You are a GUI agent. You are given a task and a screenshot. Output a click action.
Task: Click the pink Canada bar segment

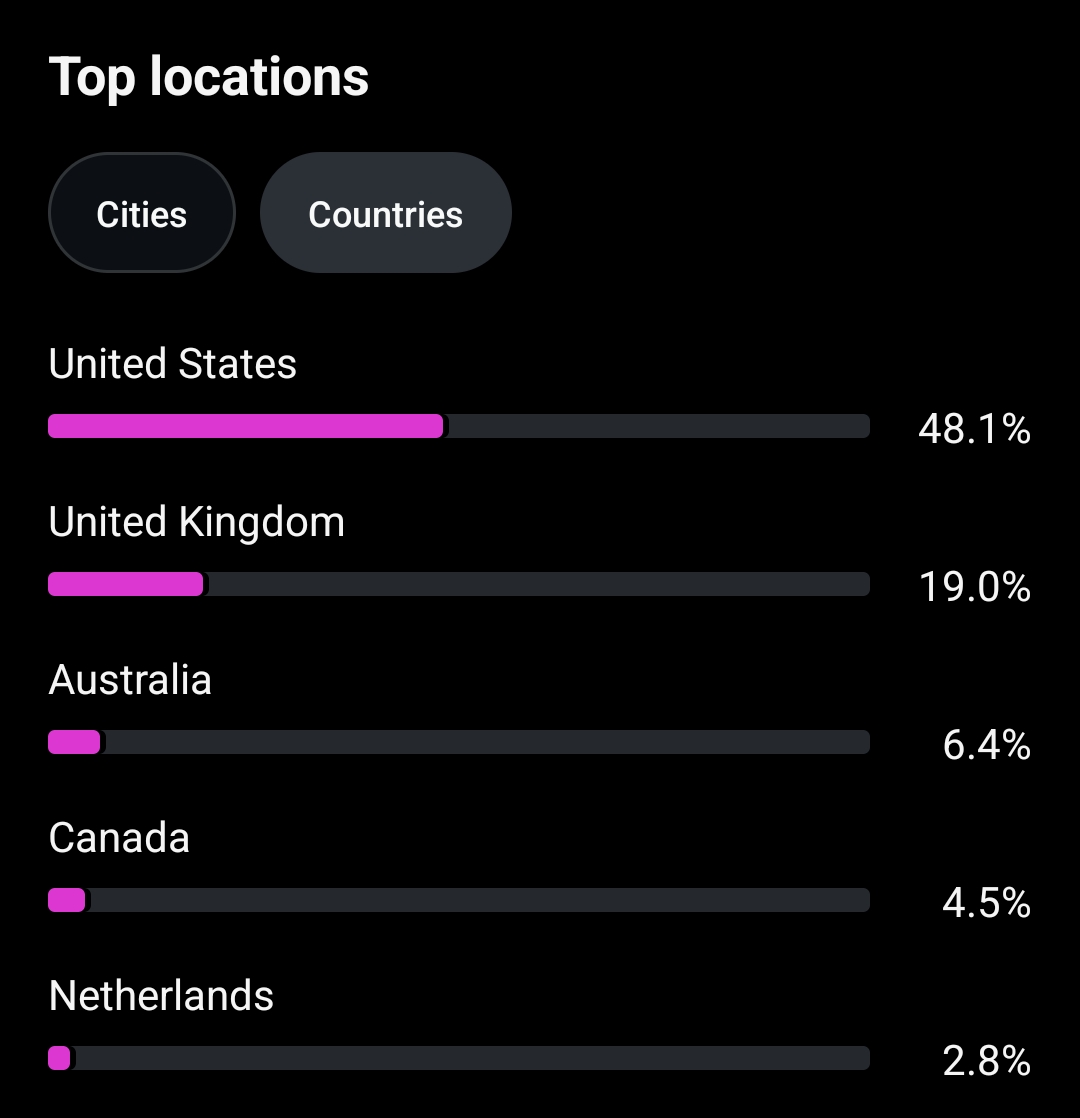click(66, 900)
